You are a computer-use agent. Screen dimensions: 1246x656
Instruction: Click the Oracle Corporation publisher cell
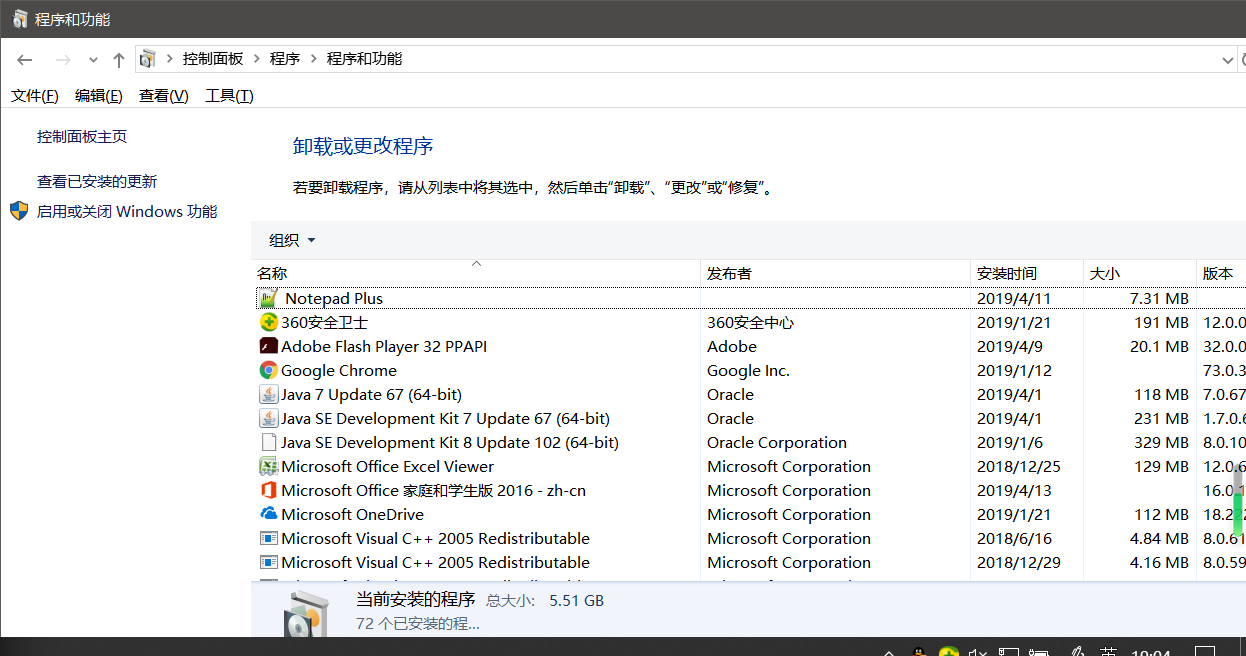tap(777, 442)
